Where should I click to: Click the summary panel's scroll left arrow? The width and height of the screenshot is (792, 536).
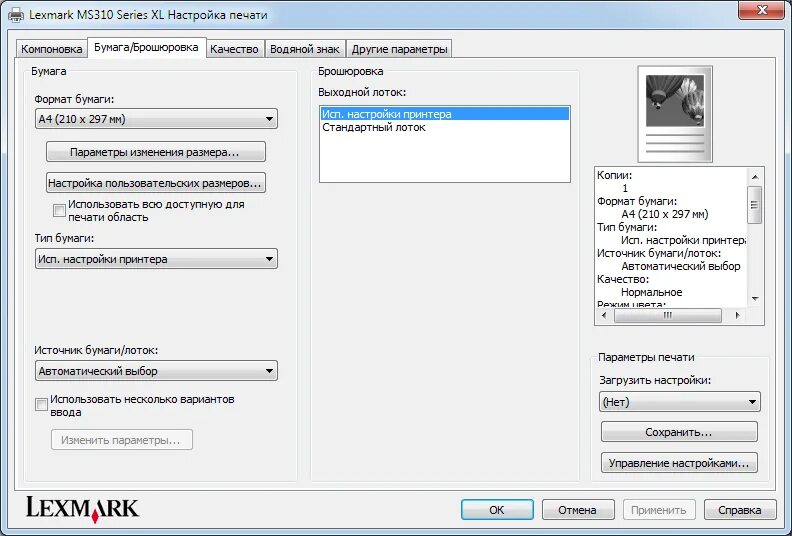pyautogui.click(x=604, y=315)
